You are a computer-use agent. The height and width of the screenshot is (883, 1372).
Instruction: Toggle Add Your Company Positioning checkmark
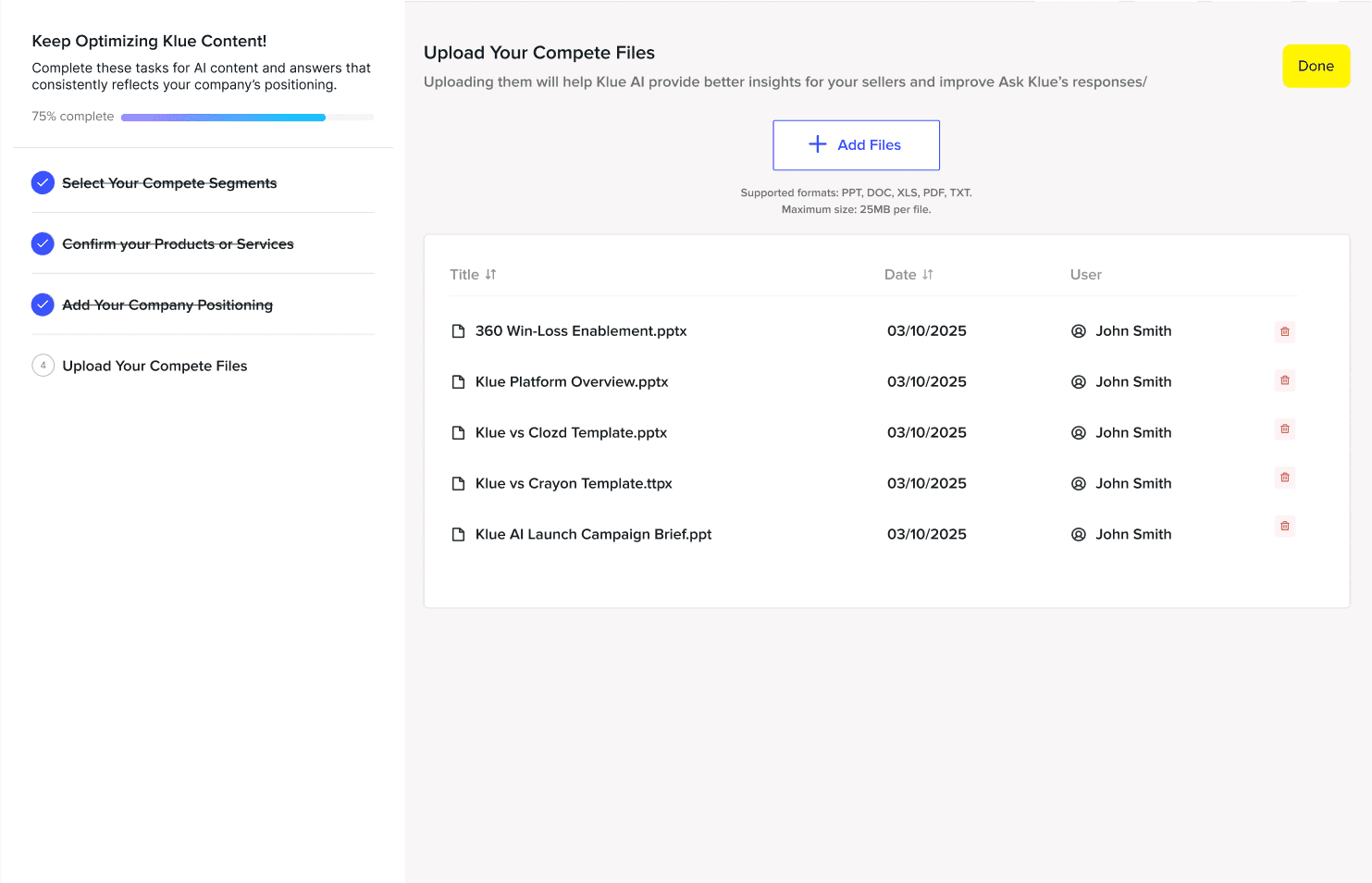tap(43, 305)
